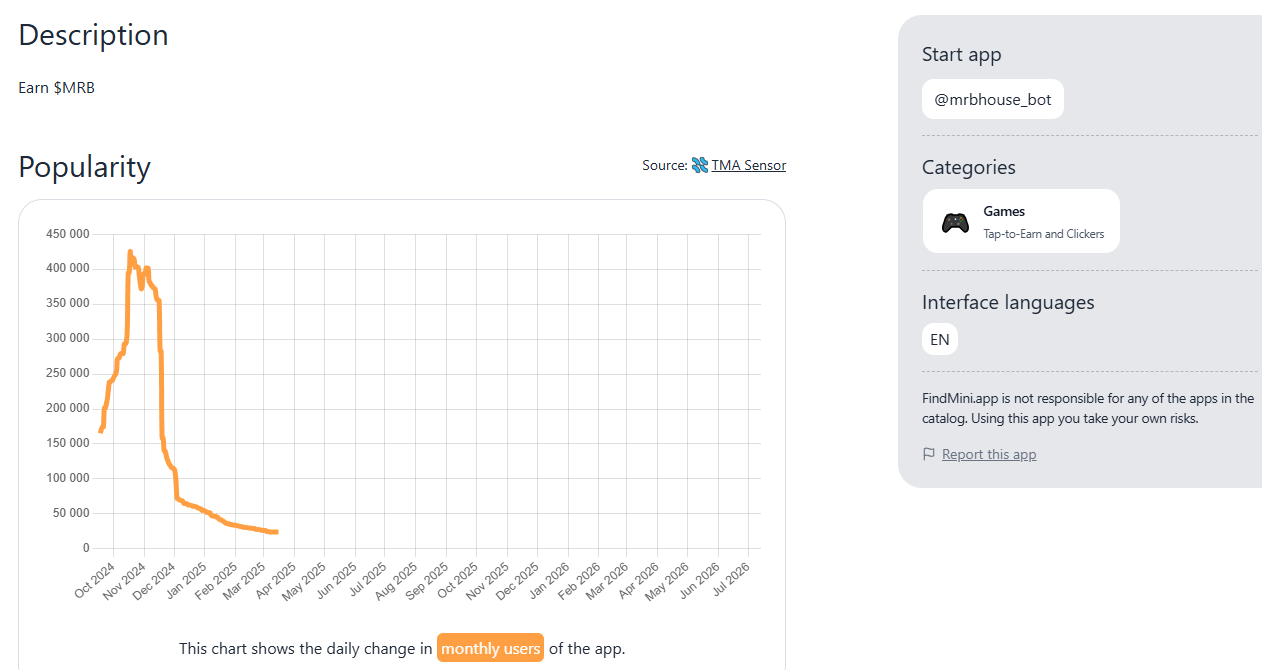The image size is (1262, 670).
Task: Click 'This chart shows the daily change in' text
Action: 306,648
